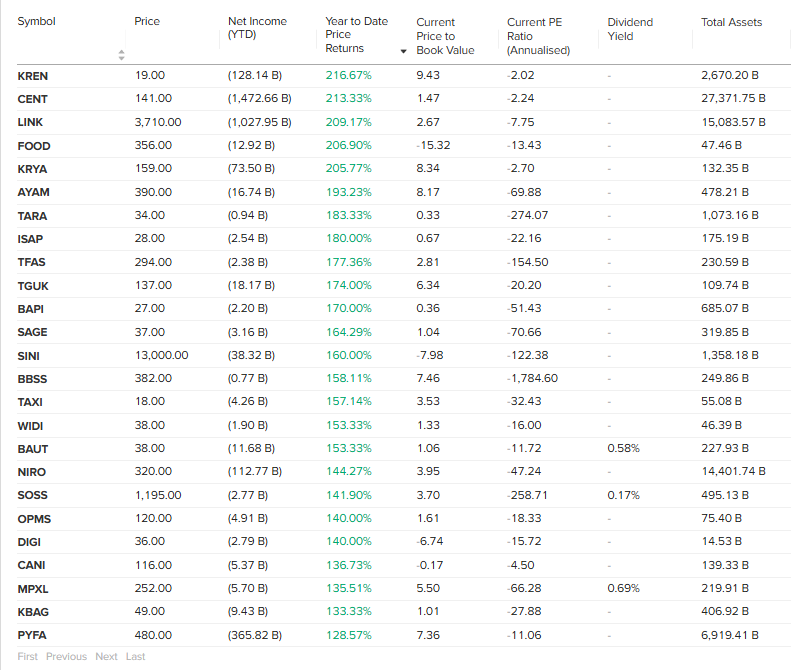Click the Previous page link
The image size is (802, 670).
[x=66, y=656]
